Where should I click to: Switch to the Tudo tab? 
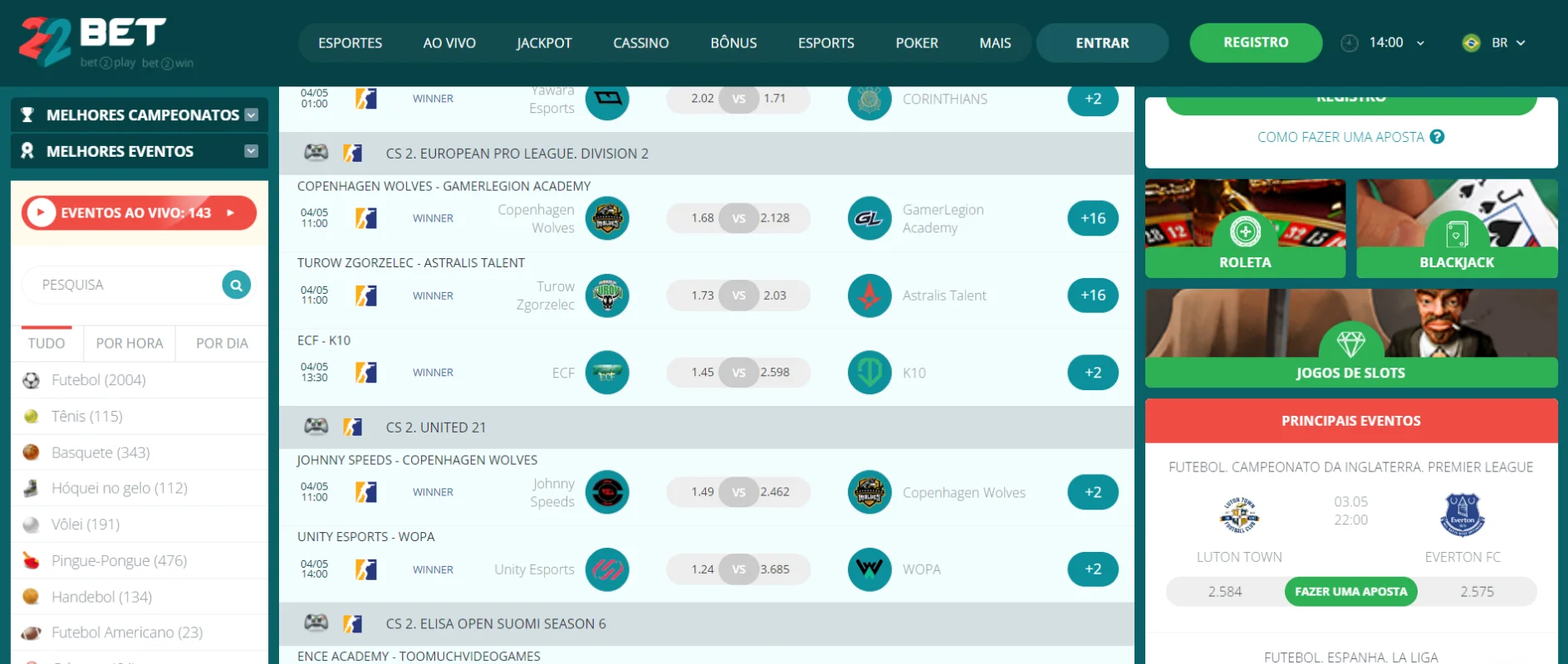pos(47,344)
